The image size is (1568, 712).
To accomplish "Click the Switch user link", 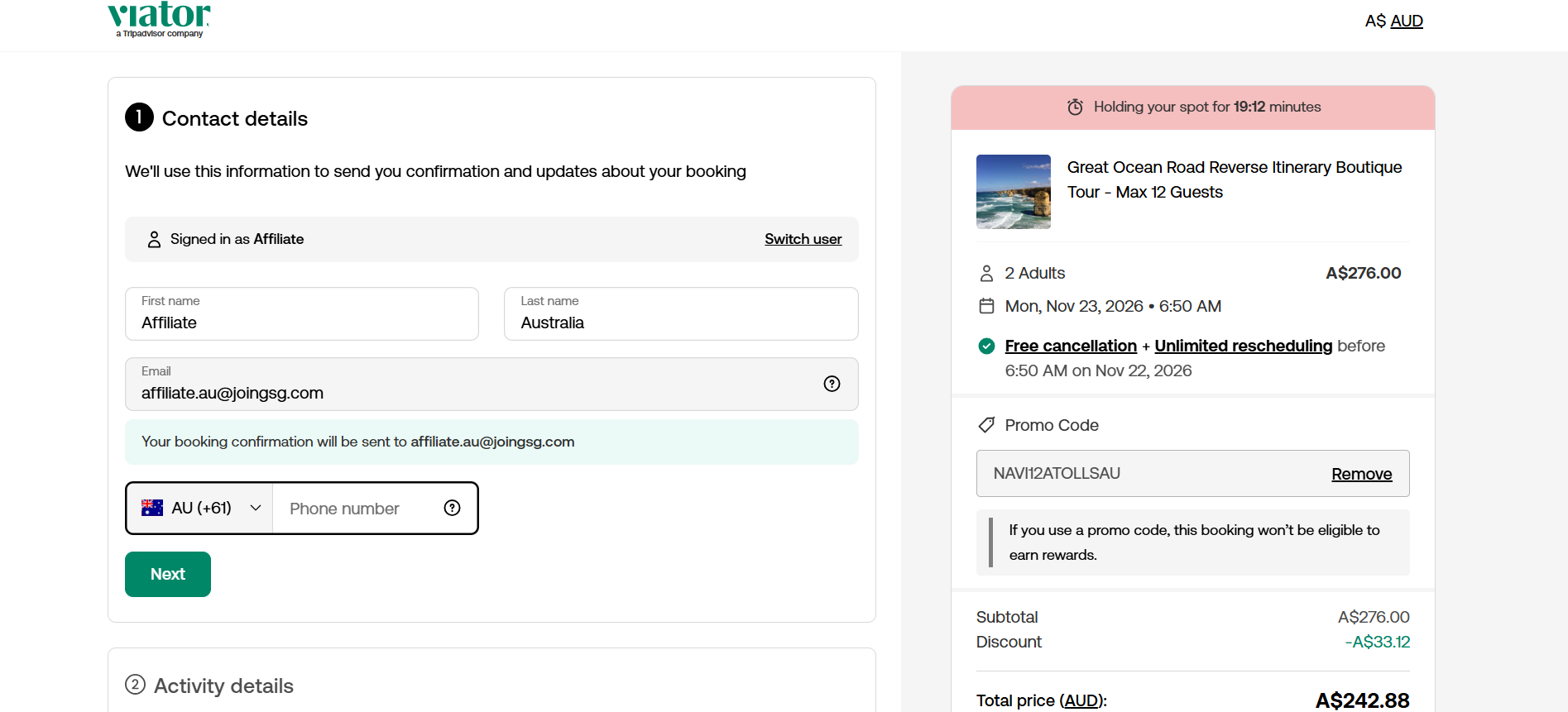I will pos(803,239).
